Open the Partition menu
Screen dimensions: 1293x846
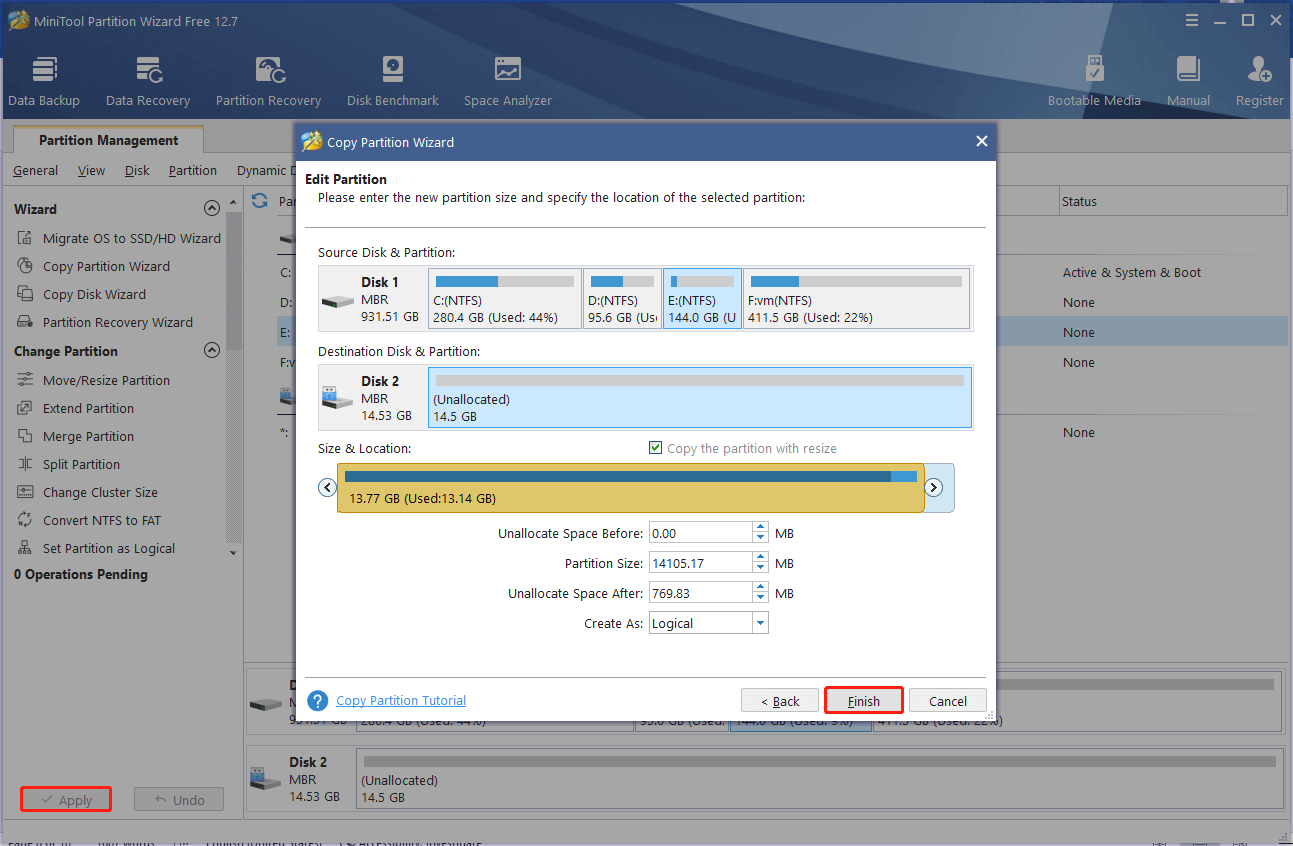193,170
